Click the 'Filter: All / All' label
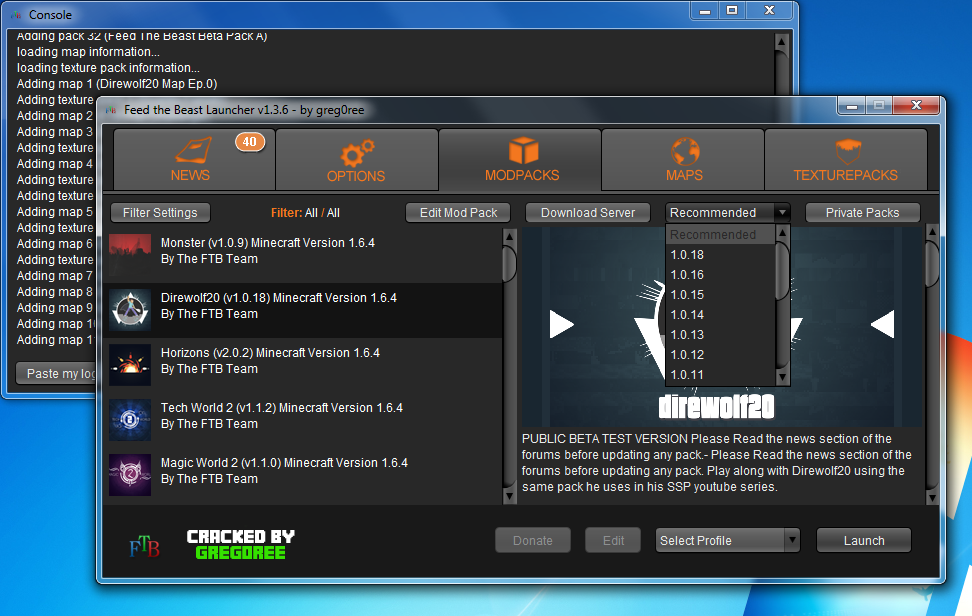Viewport: 972px width, 616px height. 305,213
